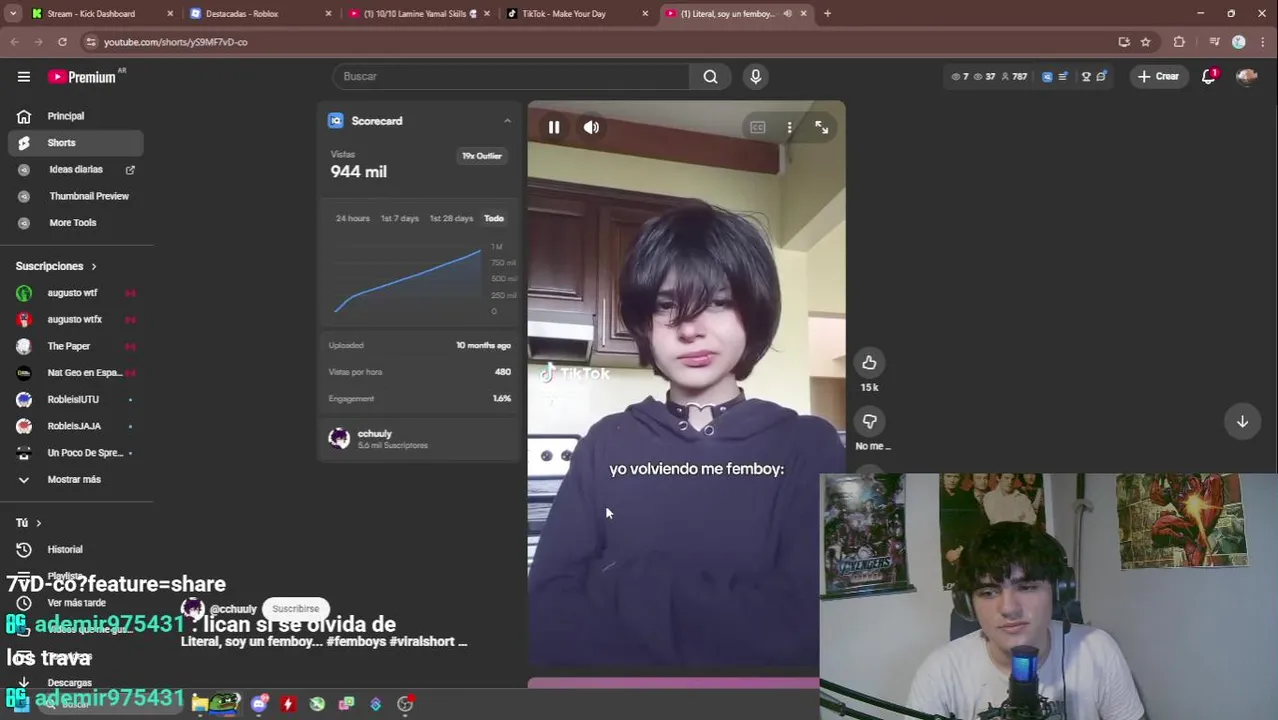Select the 1st 28 days chart range
The image size is (1278, 720).
click(451, 218)
